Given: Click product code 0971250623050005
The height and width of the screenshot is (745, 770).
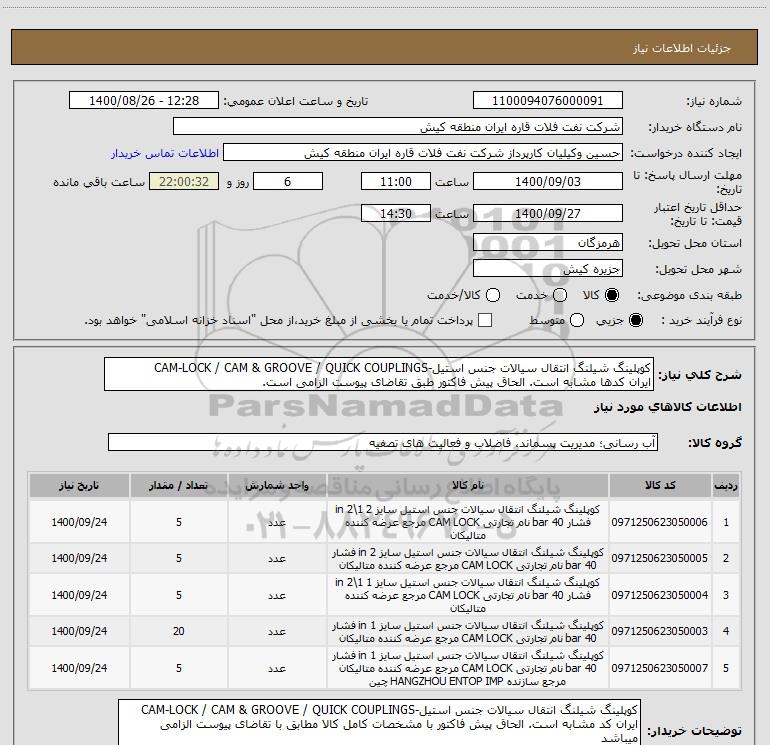Looking at the screenshot, I should (660, 558).
